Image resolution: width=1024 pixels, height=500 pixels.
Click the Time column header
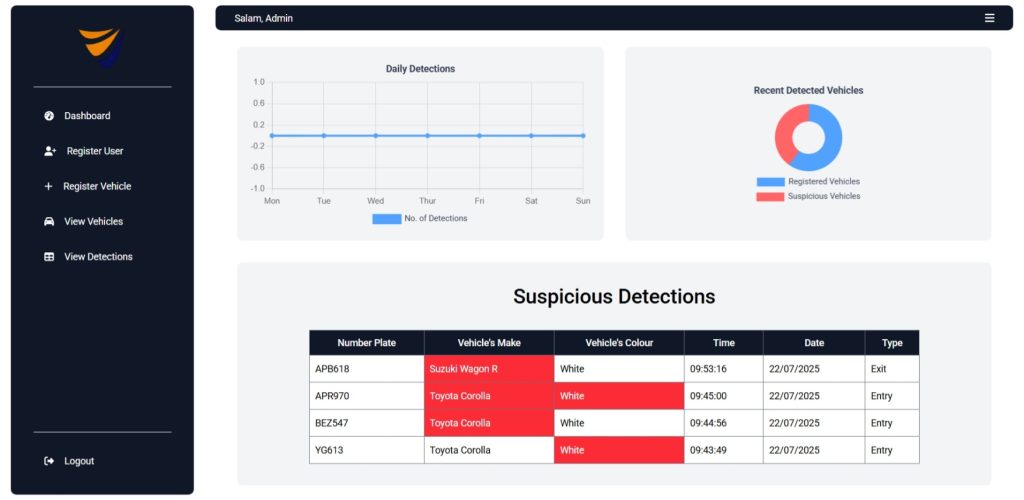pos(723,343)
